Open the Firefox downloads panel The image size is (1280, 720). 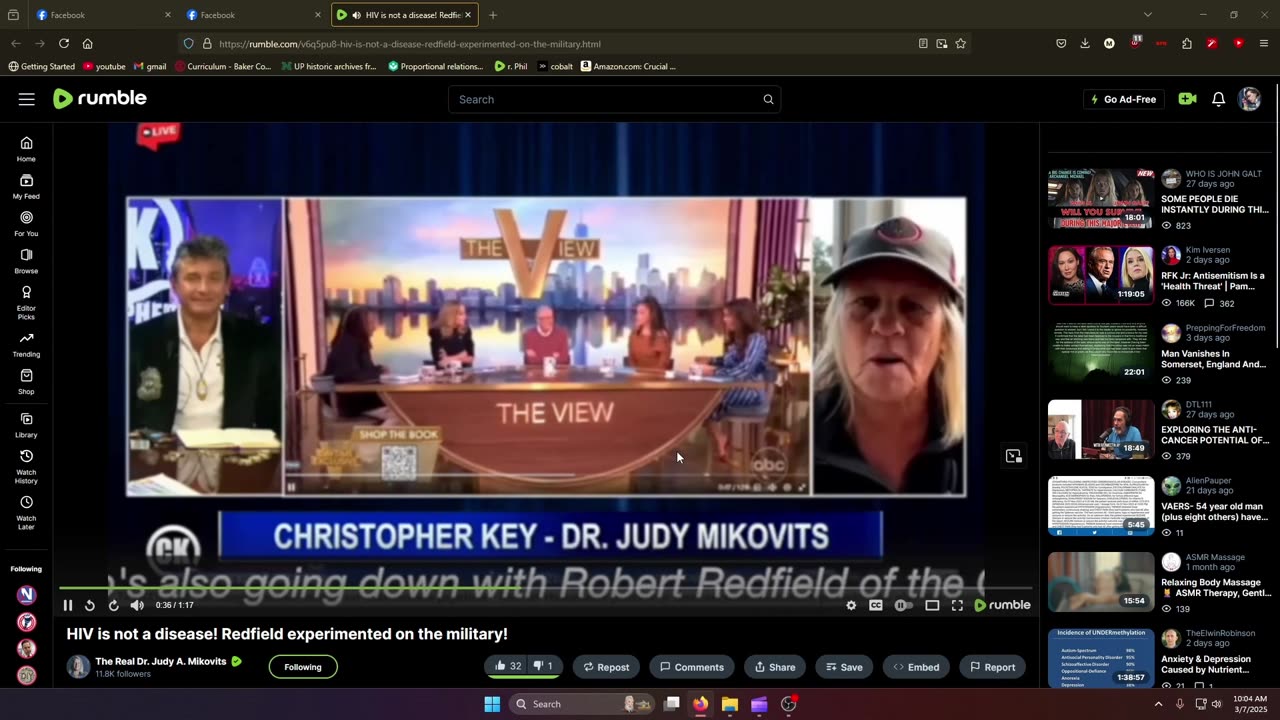click(x=1085, y=44)
